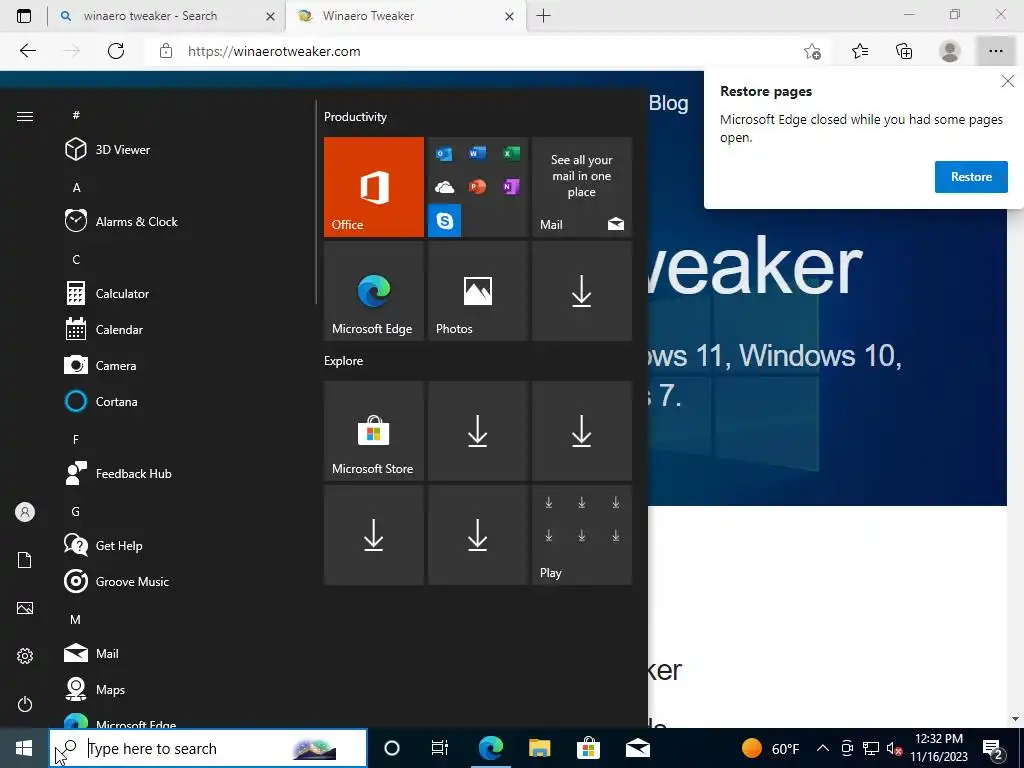The width and height of the screenshot is (1024, 768).
Task: Open 3D Viewer from the app list
Action: tap(183, 150)
